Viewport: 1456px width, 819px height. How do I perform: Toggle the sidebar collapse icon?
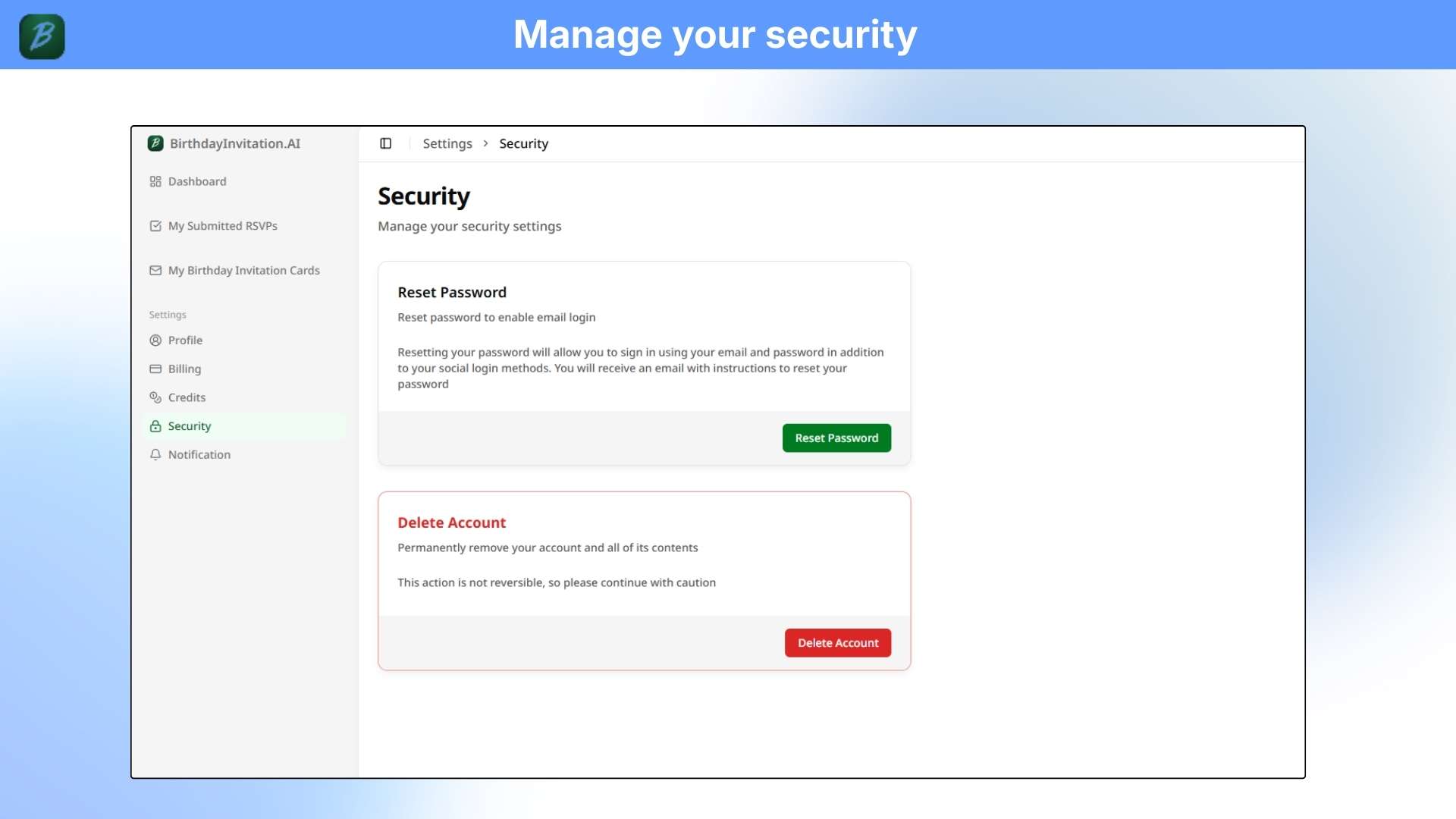pyautogui.click(x=385, y=143)
